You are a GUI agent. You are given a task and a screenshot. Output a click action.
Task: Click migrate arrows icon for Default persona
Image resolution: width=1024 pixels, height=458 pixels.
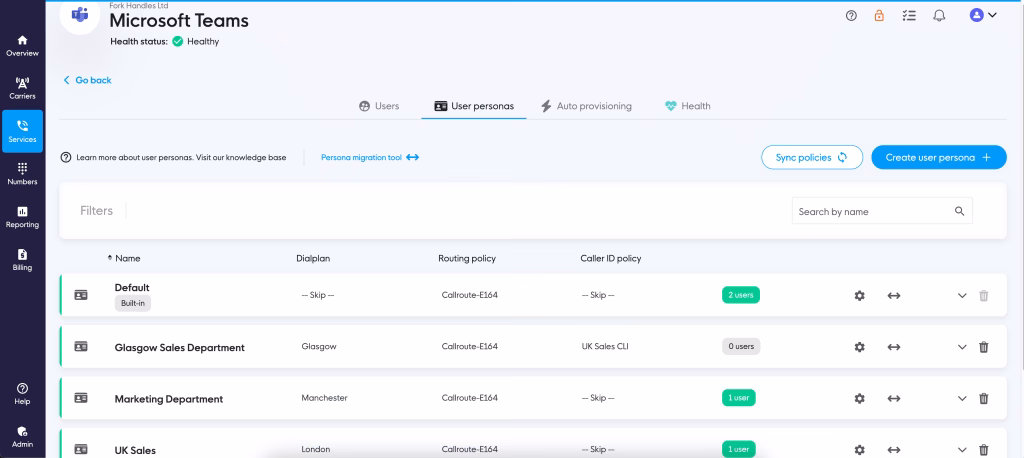pos(894,295)
